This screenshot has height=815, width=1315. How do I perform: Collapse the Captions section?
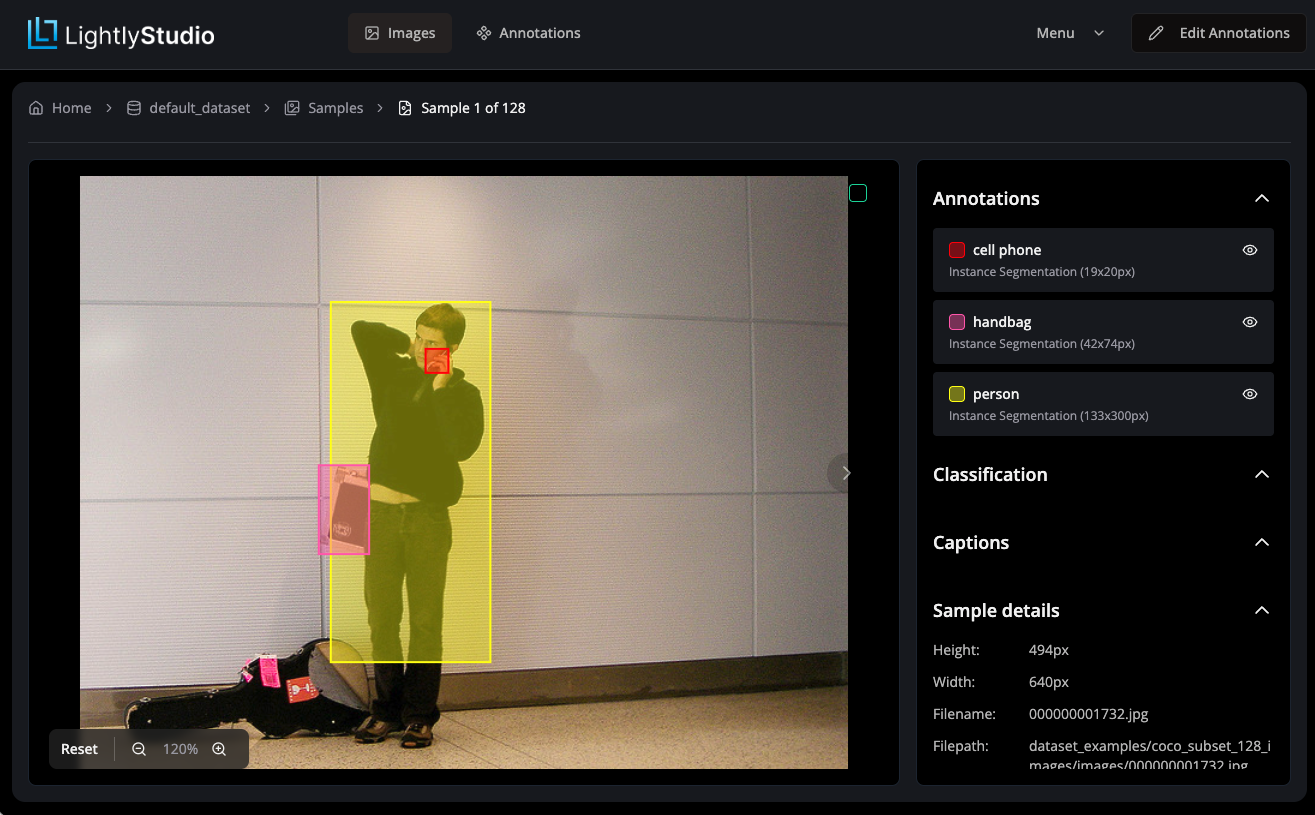(x=1262, y=542)
